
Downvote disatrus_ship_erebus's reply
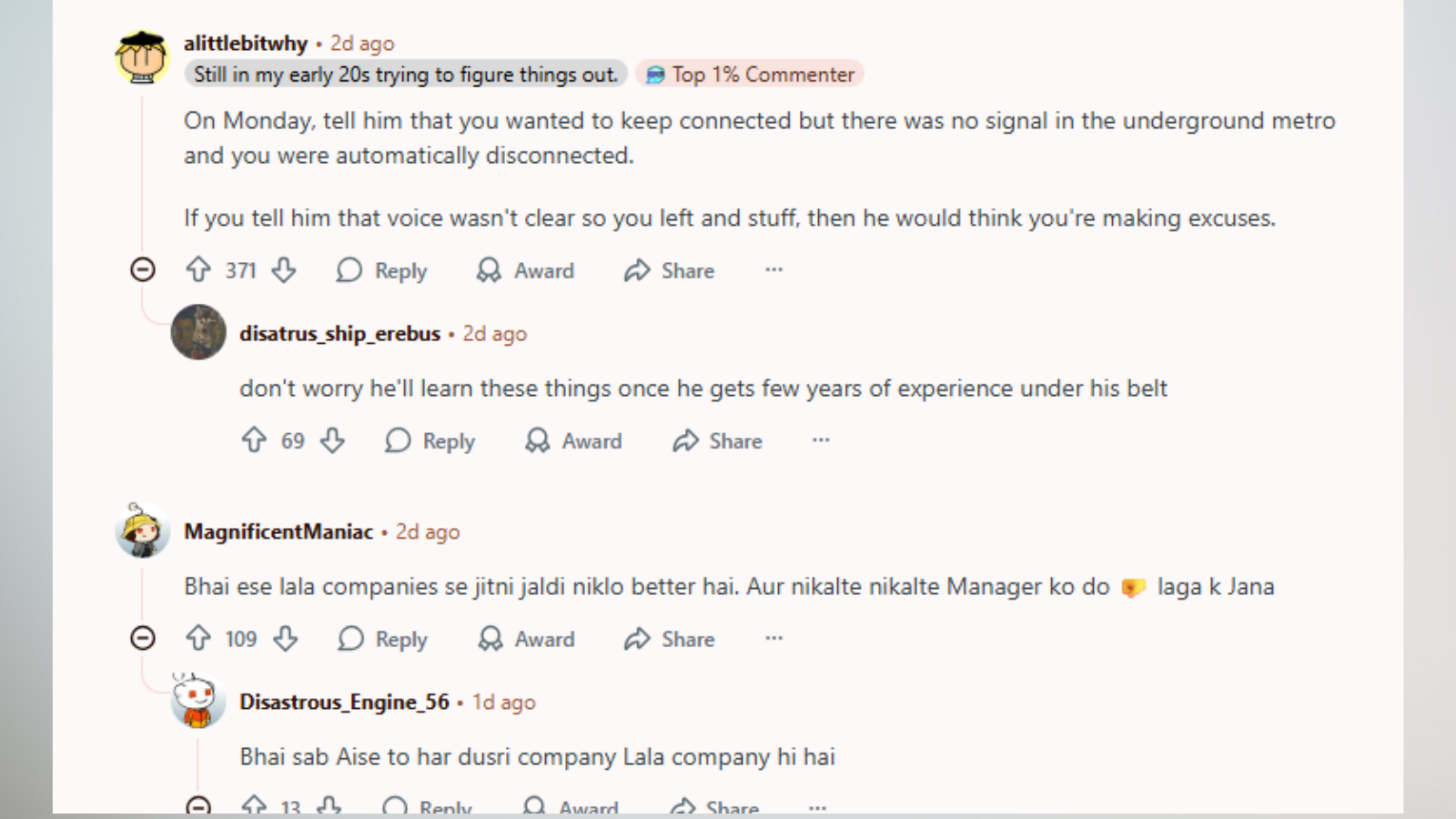pyautogui.click(x=332, y=440)
